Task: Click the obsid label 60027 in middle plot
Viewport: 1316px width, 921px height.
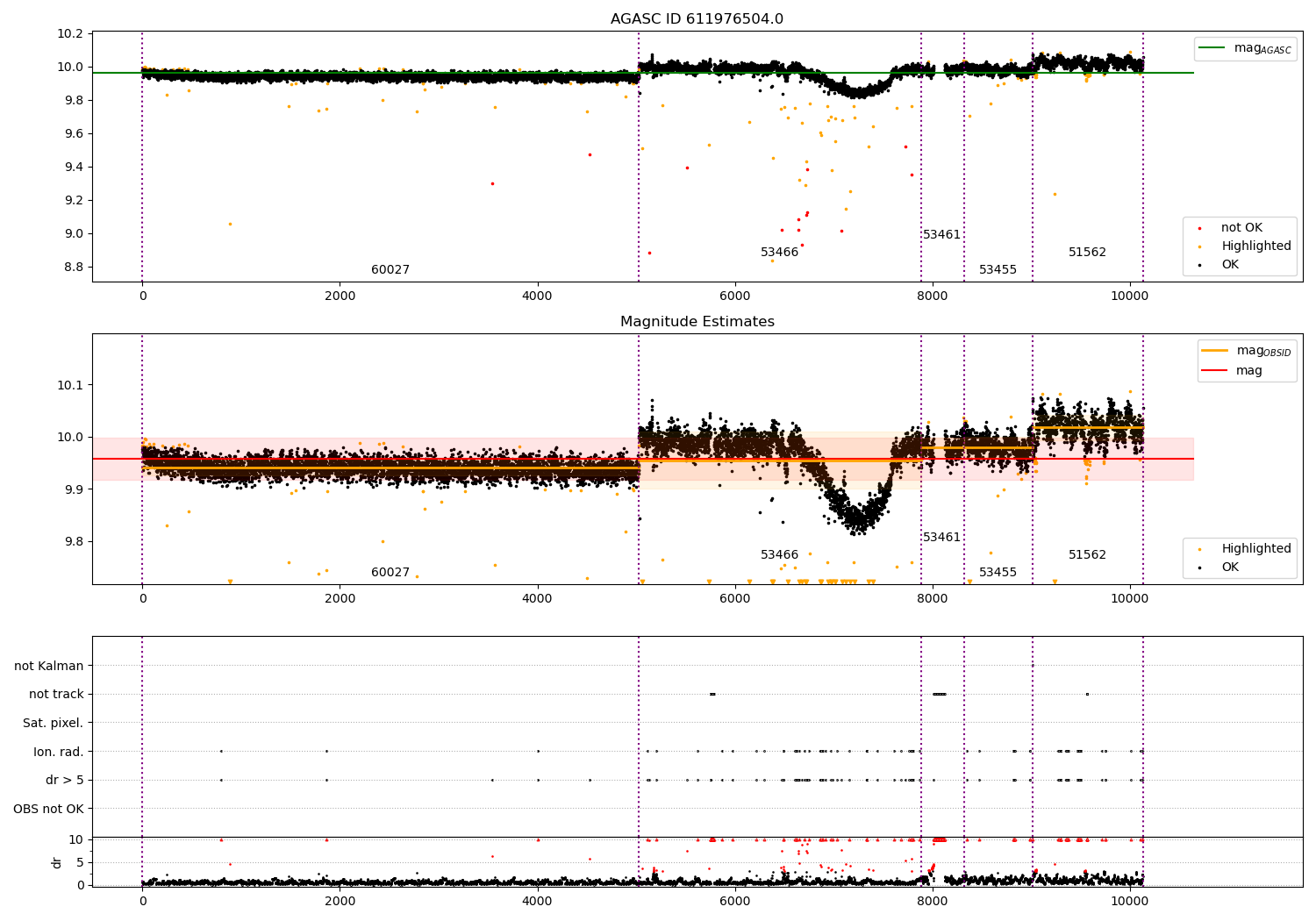Action: [390, 573]
